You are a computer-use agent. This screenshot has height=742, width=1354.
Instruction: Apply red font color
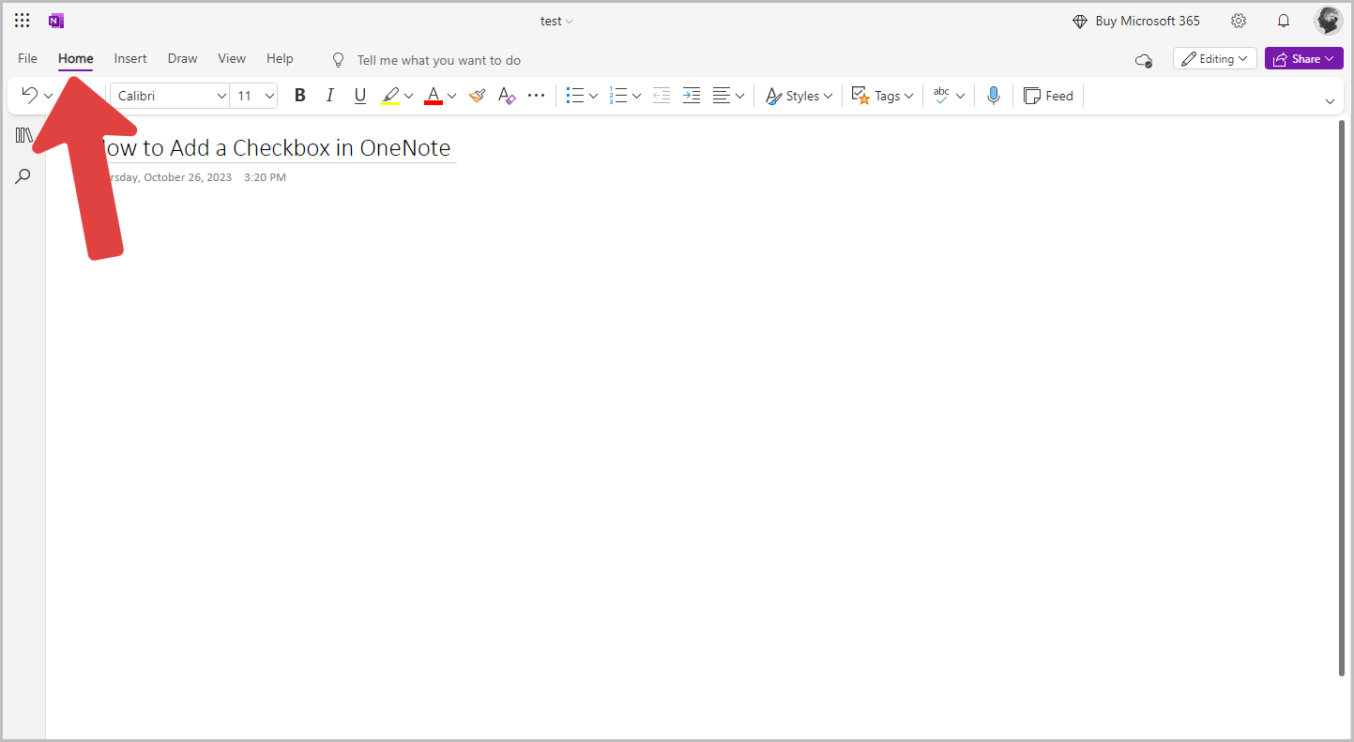pos(433,96)
